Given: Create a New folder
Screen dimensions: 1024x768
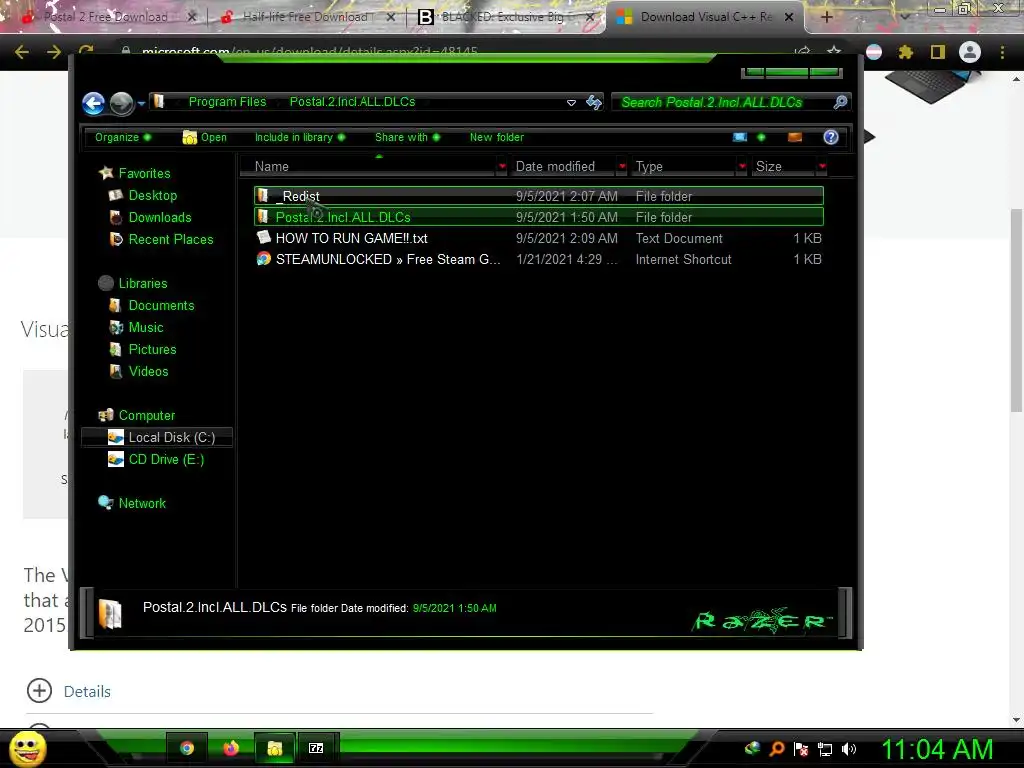Looking at the screenshot, I should click(496, 137).
